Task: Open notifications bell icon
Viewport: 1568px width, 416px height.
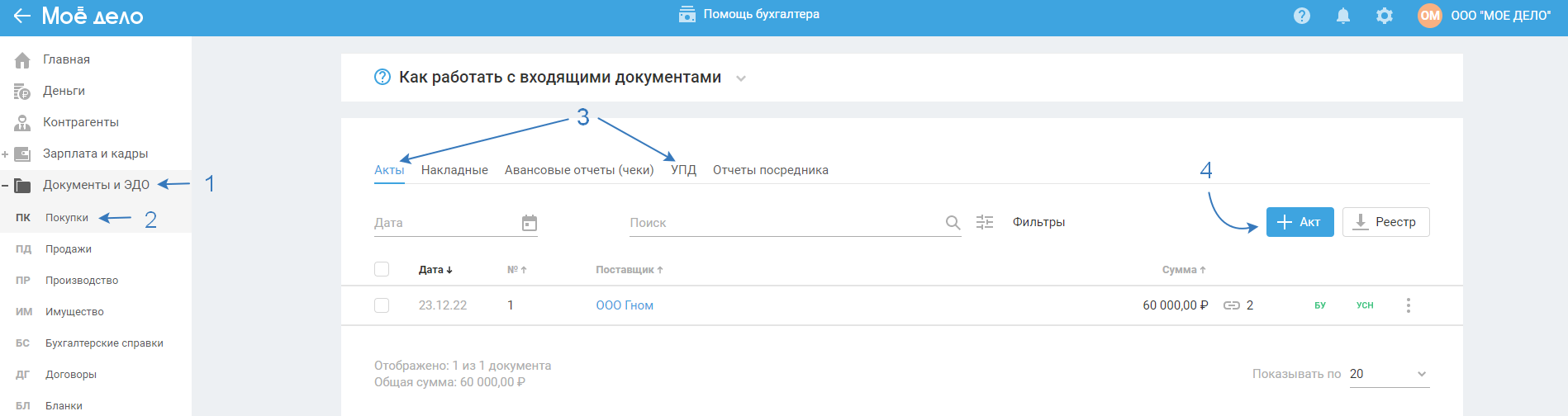Action: coord(1343,16)
